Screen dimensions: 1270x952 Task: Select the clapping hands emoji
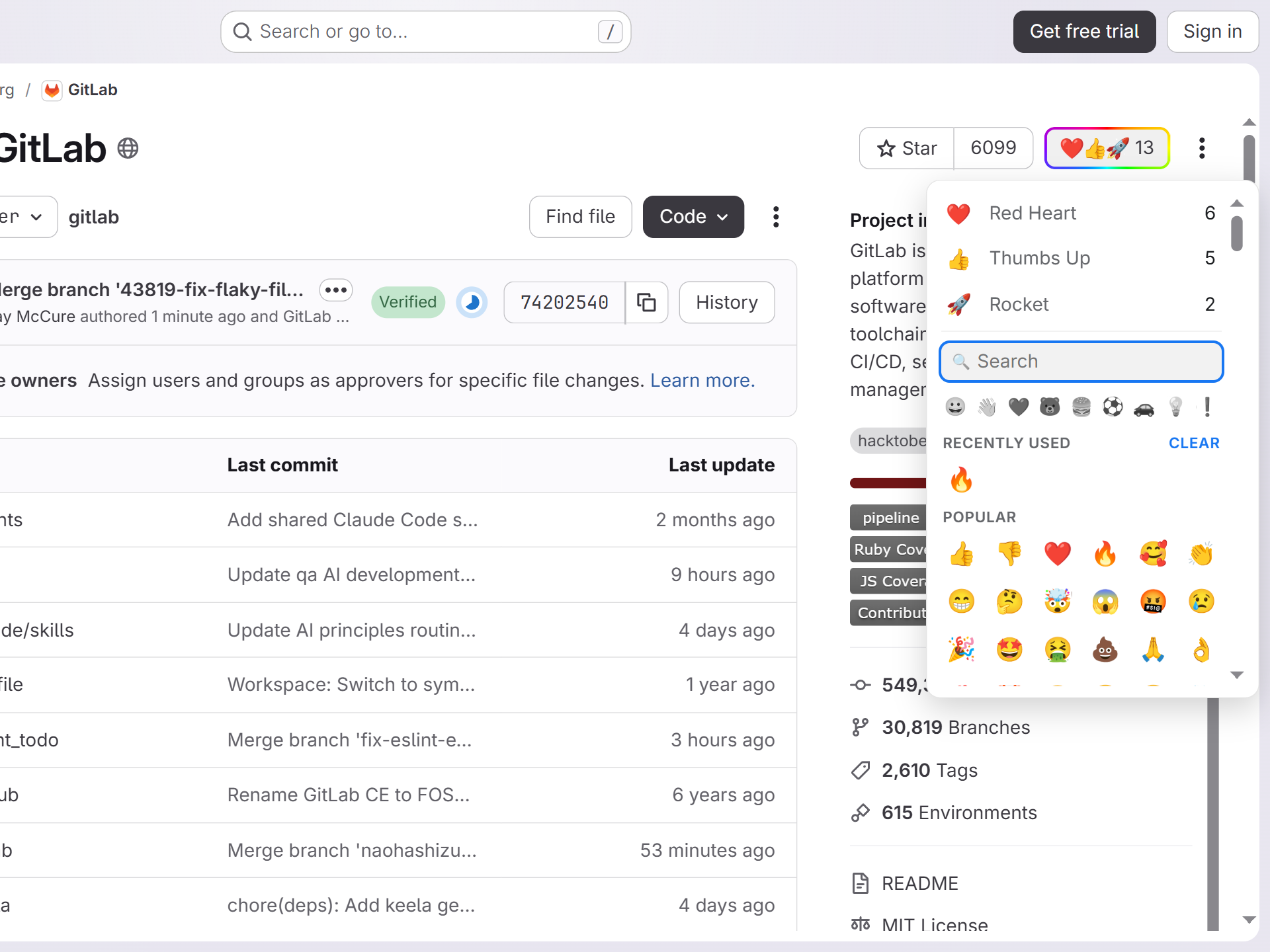(x=1201, y=553)
